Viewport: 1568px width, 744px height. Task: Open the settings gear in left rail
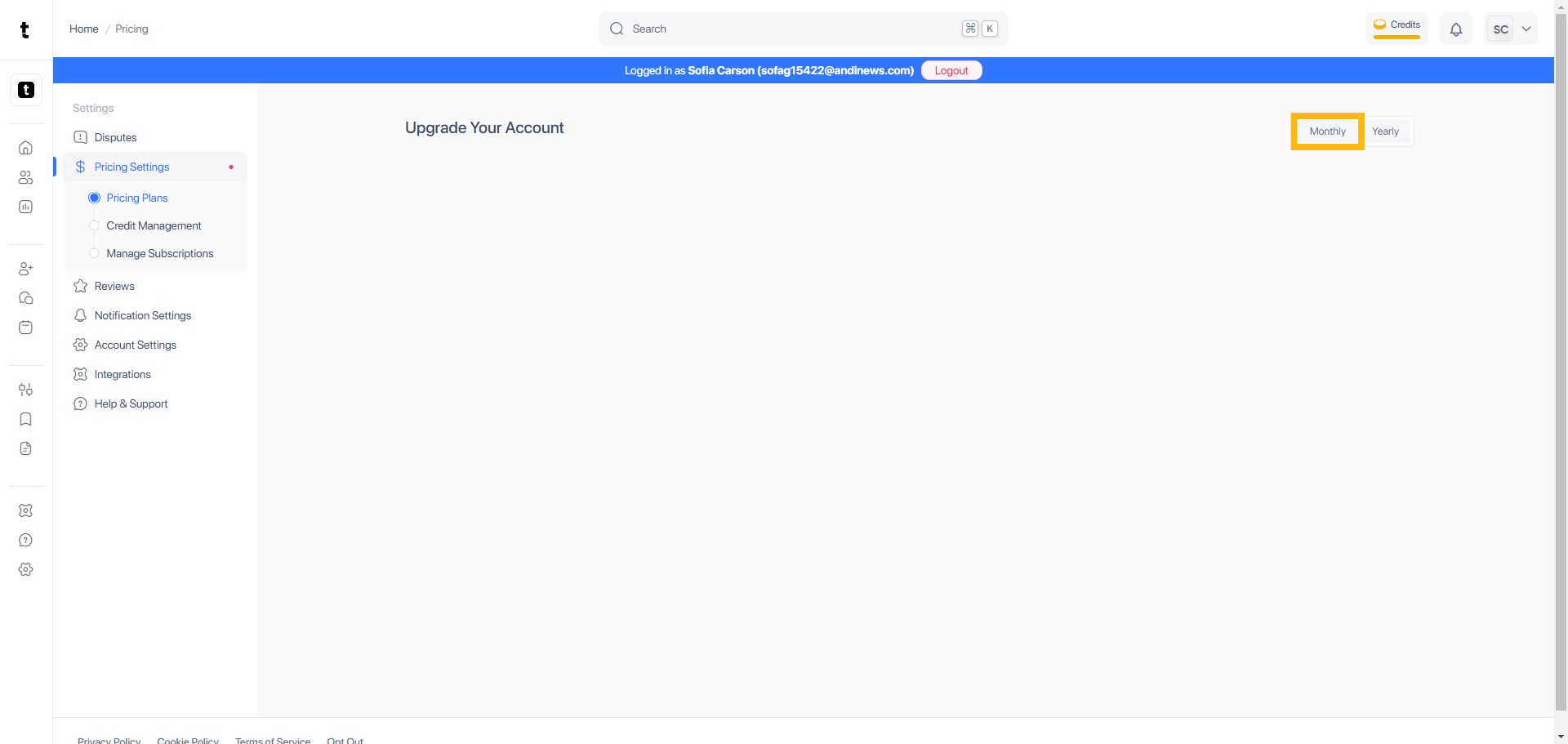click(26, 569)
